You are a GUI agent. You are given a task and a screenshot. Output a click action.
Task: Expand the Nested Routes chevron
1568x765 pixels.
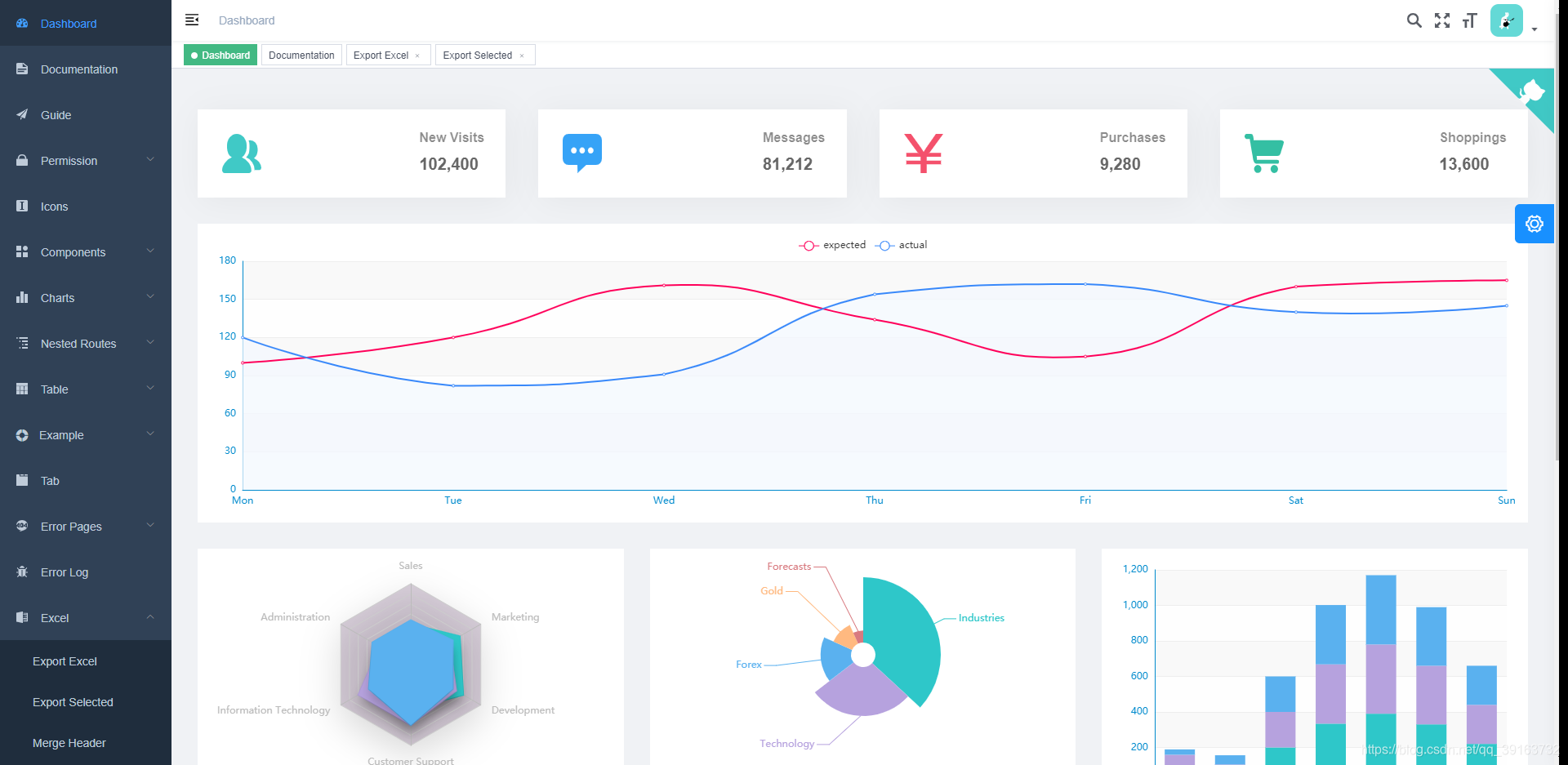(x=150, y=342)
